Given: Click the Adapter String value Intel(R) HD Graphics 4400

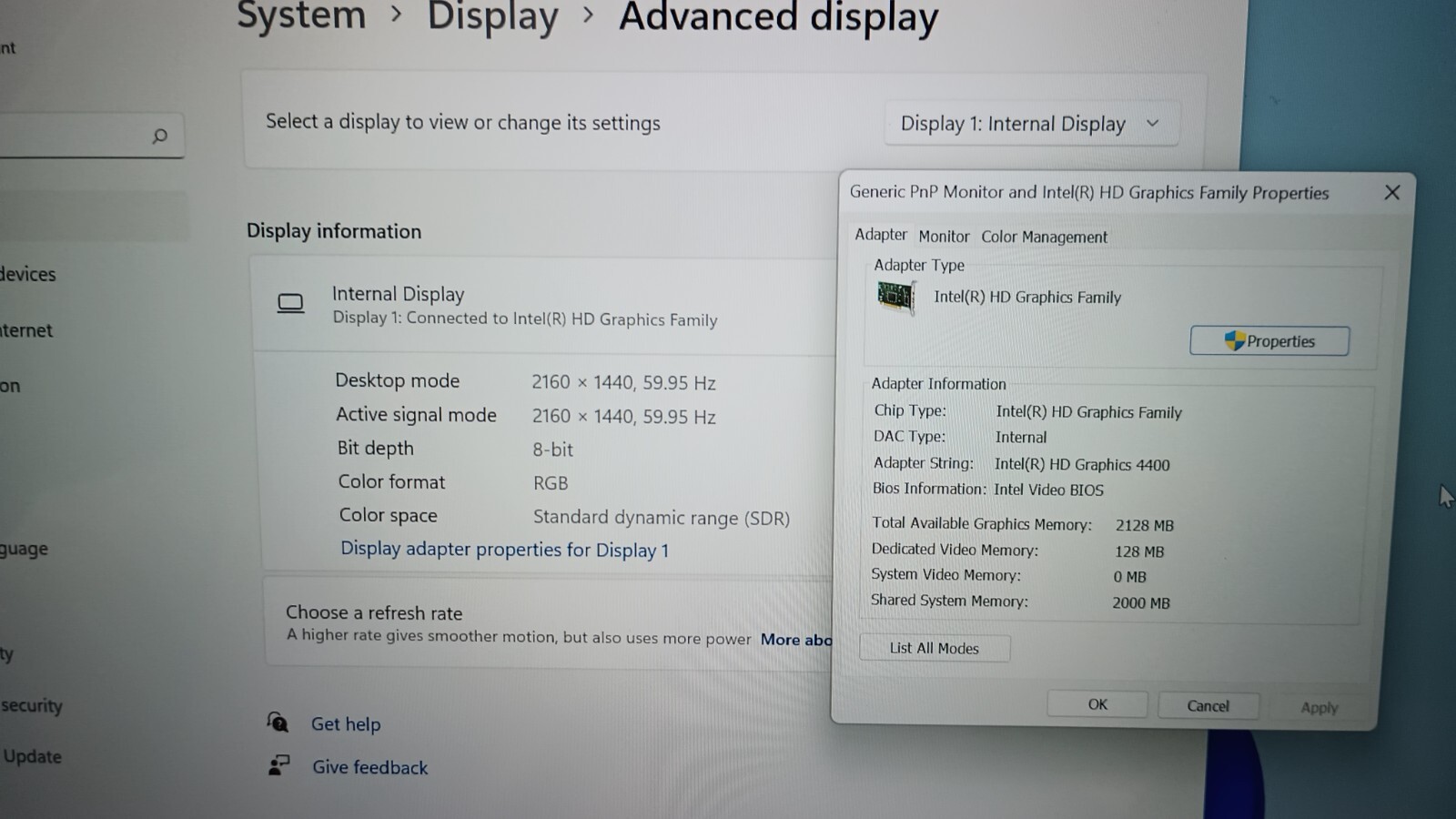Looking at the screenshot, I should (x=1082, y=465).
